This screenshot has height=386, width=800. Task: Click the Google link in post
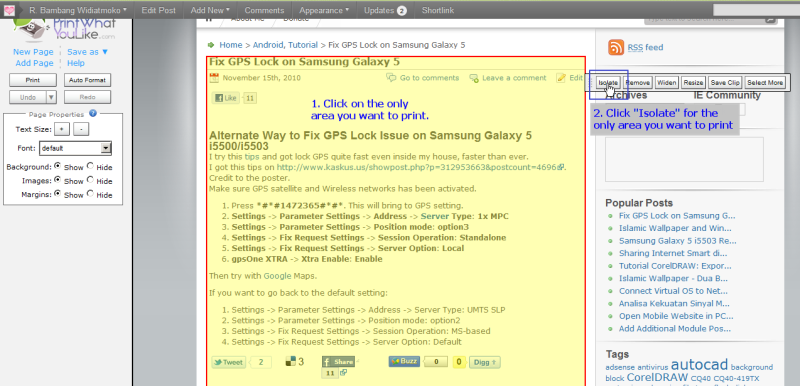278,276
